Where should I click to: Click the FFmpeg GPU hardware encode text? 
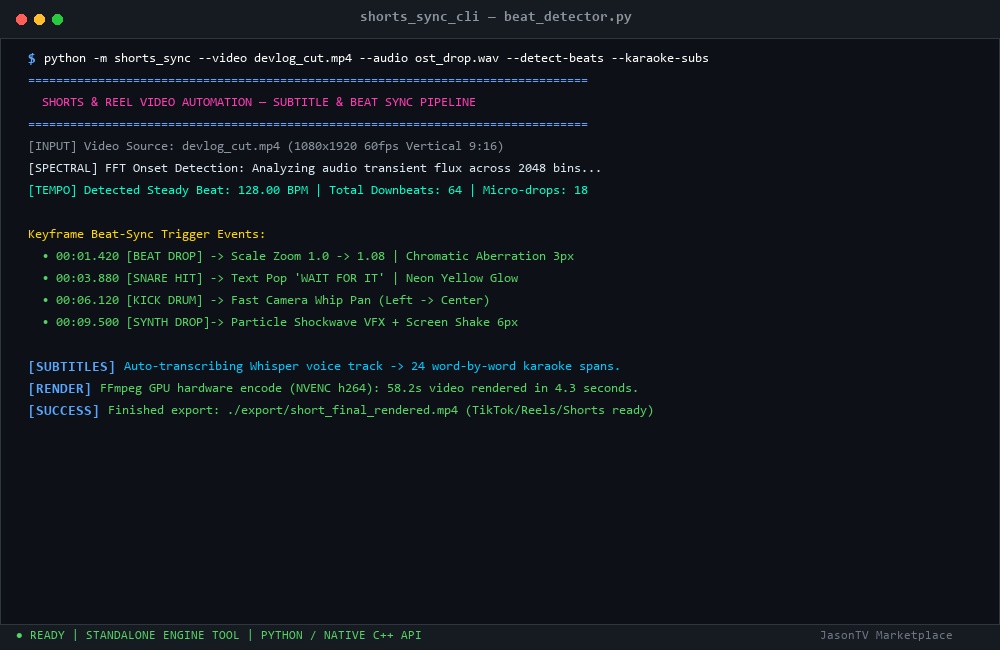click(x=369, y=388)
